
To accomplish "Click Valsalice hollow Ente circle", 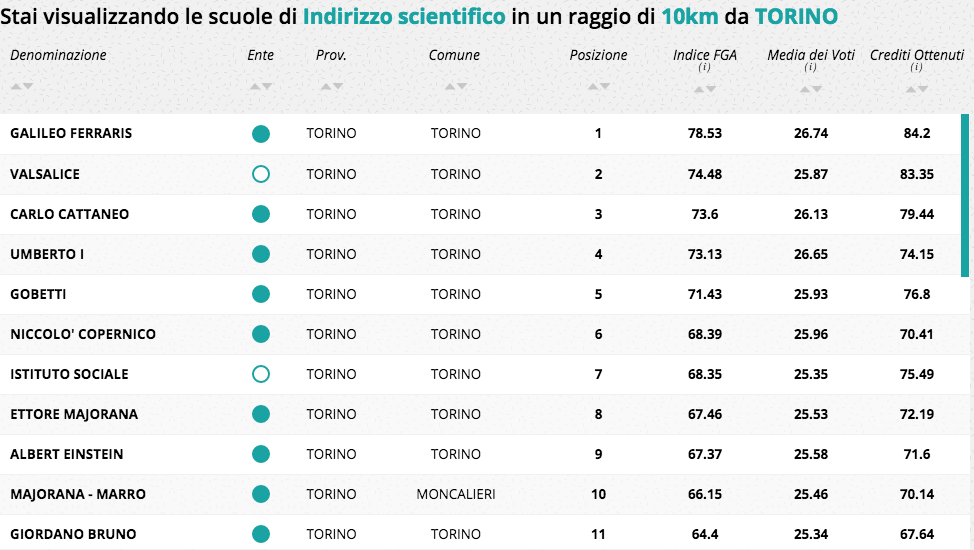I will 261,174.
